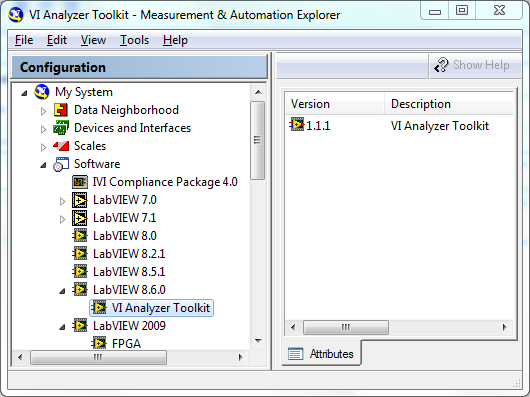Click the LabVIEW 8.5.1 icon
530x397 pixels.
point(80,271)
